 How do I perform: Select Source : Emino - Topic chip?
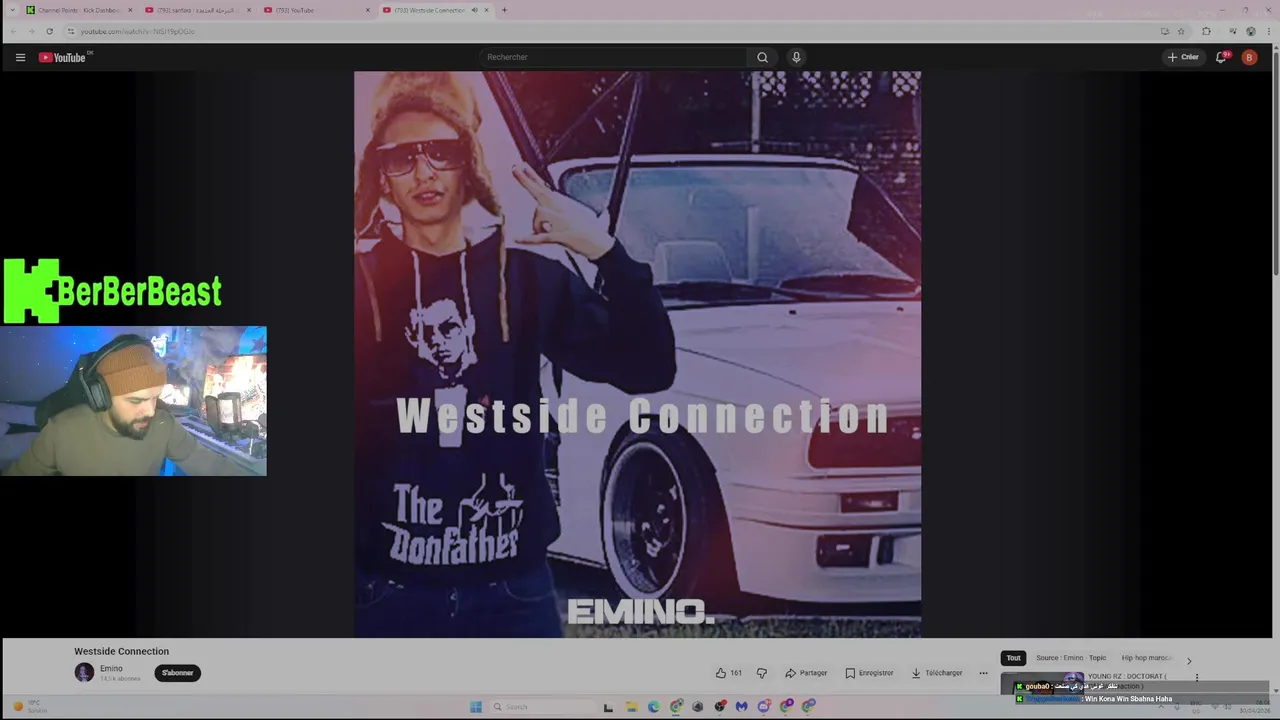click(x=1071, y=658)
